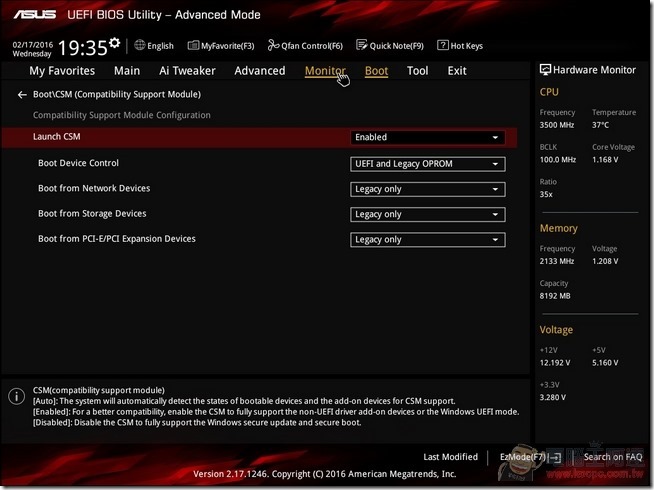Click the Ratio value 35x
654x490 pixels.
[x=546, y=194]
